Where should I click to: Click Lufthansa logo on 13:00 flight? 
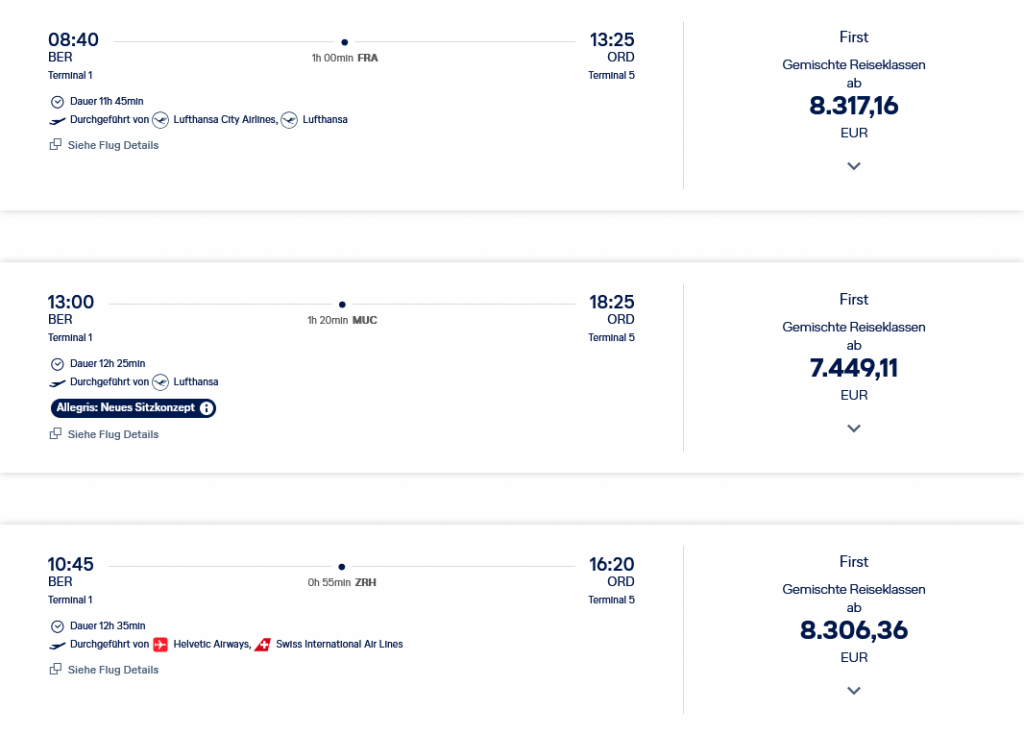coord(161,382)
